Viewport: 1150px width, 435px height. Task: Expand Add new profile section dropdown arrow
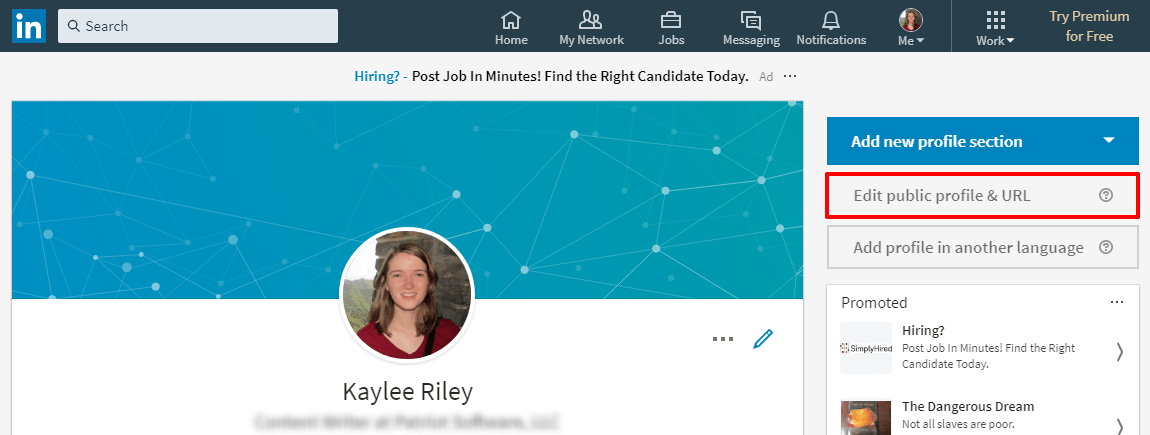coord(1108,141)
